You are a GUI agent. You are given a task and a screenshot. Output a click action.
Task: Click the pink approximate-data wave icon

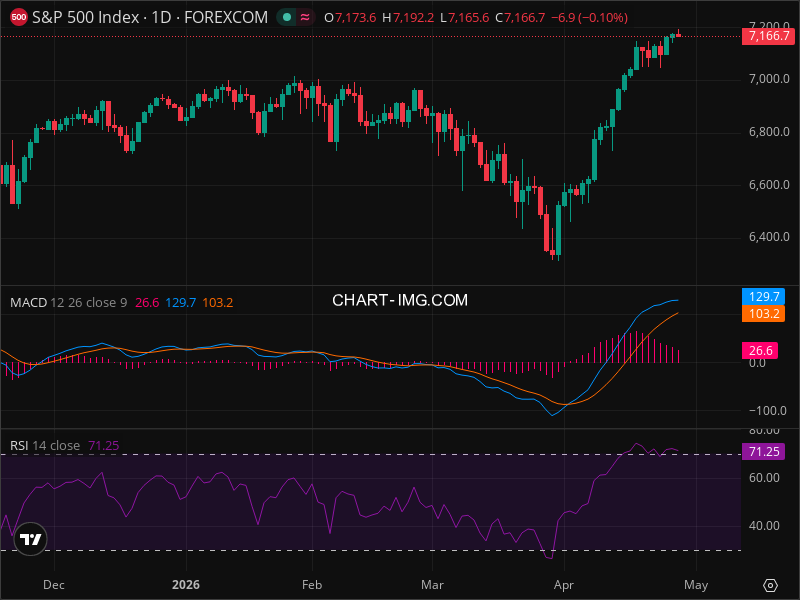point(305,17)
